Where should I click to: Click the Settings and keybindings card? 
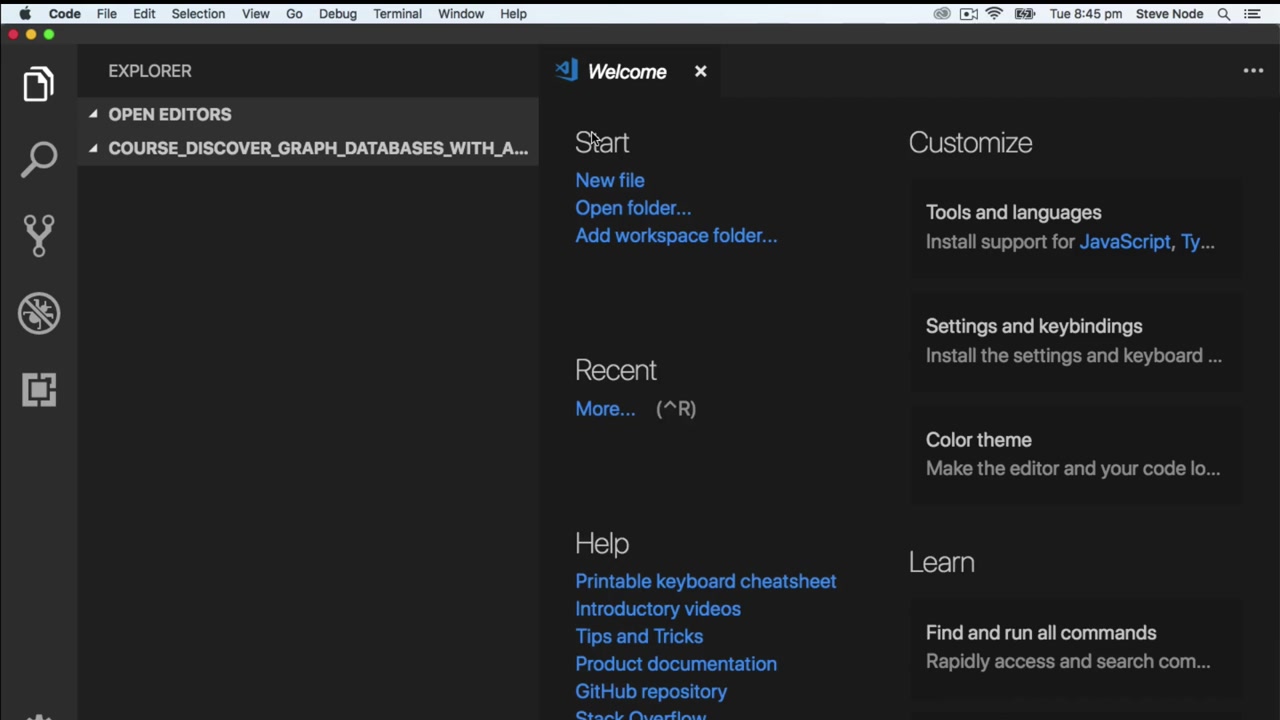[1075, 341]
